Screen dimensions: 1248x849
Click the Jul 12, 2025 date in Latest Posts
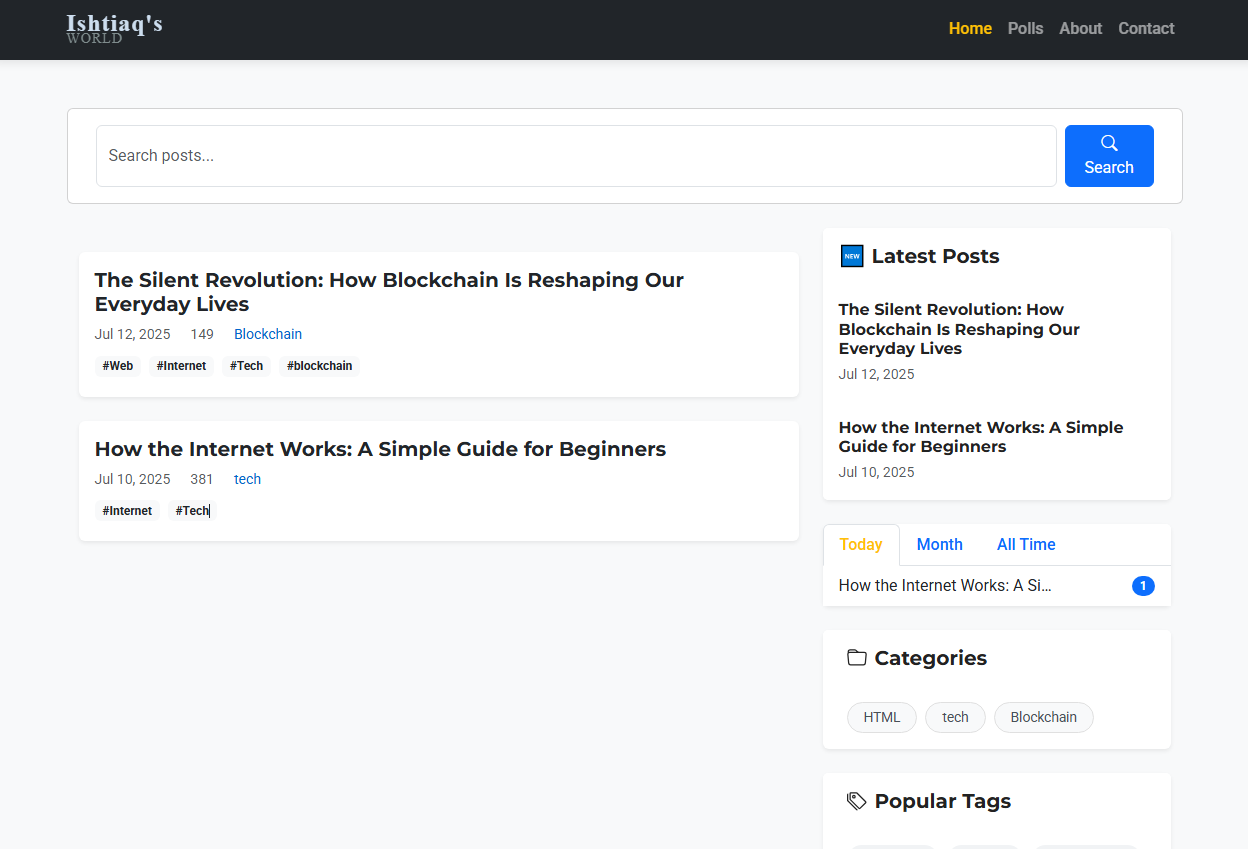pos(877,374)
